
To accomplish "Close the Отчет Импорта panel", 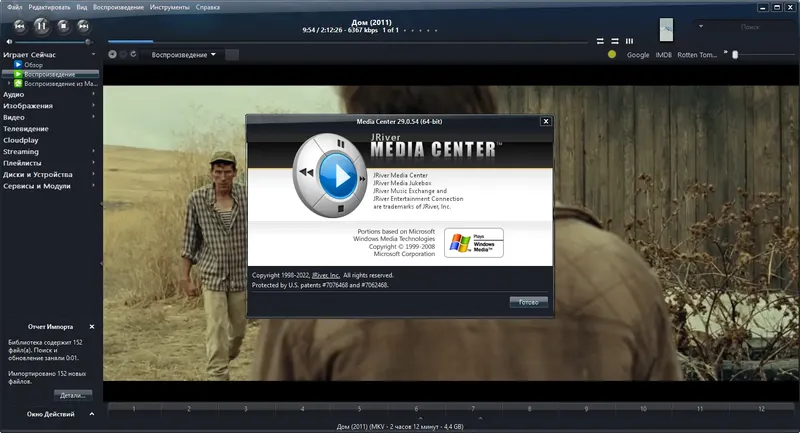I will click(x=92, y=326).
